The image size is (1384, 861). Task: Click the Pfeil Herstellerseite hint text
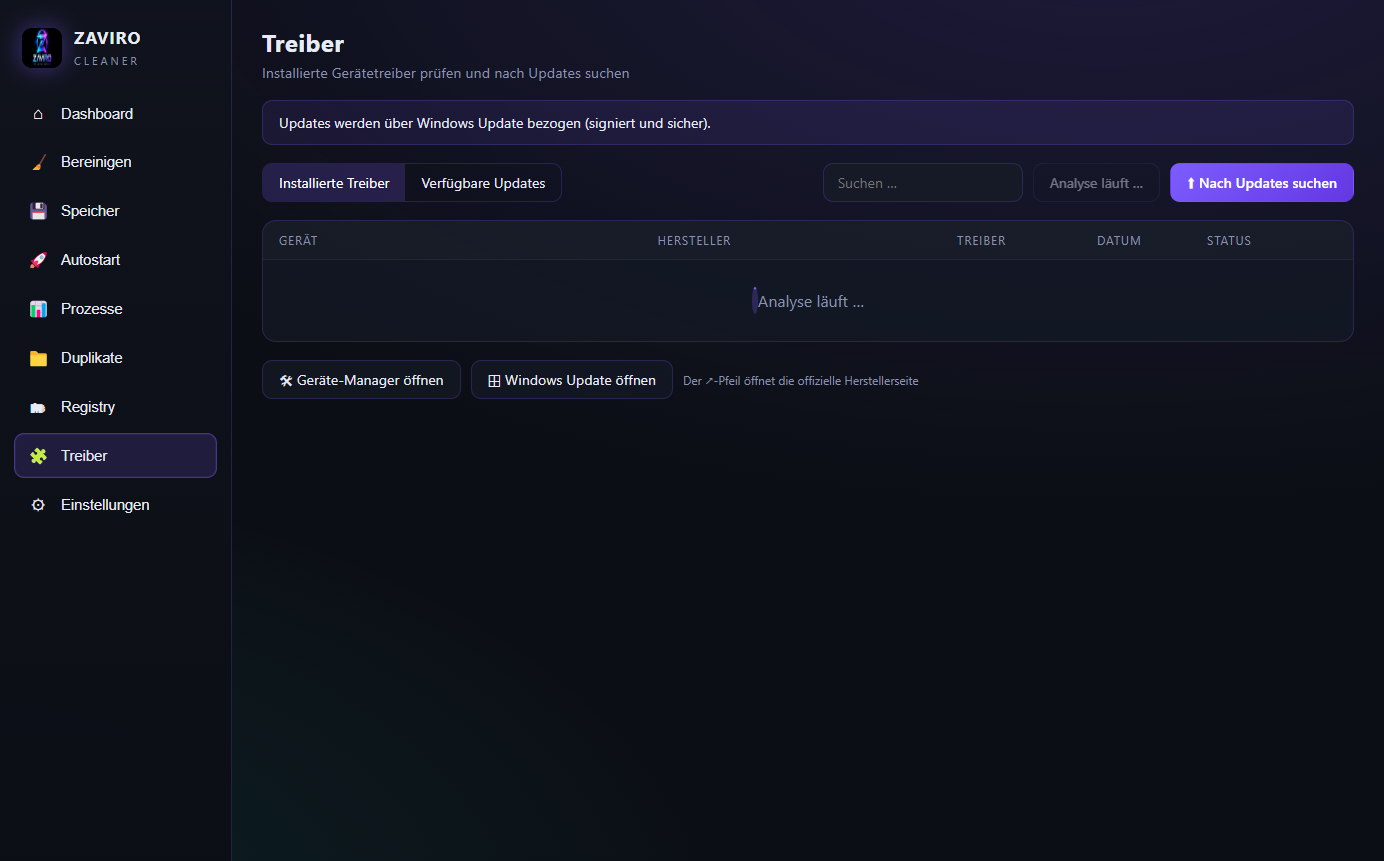tap(801, 381)
